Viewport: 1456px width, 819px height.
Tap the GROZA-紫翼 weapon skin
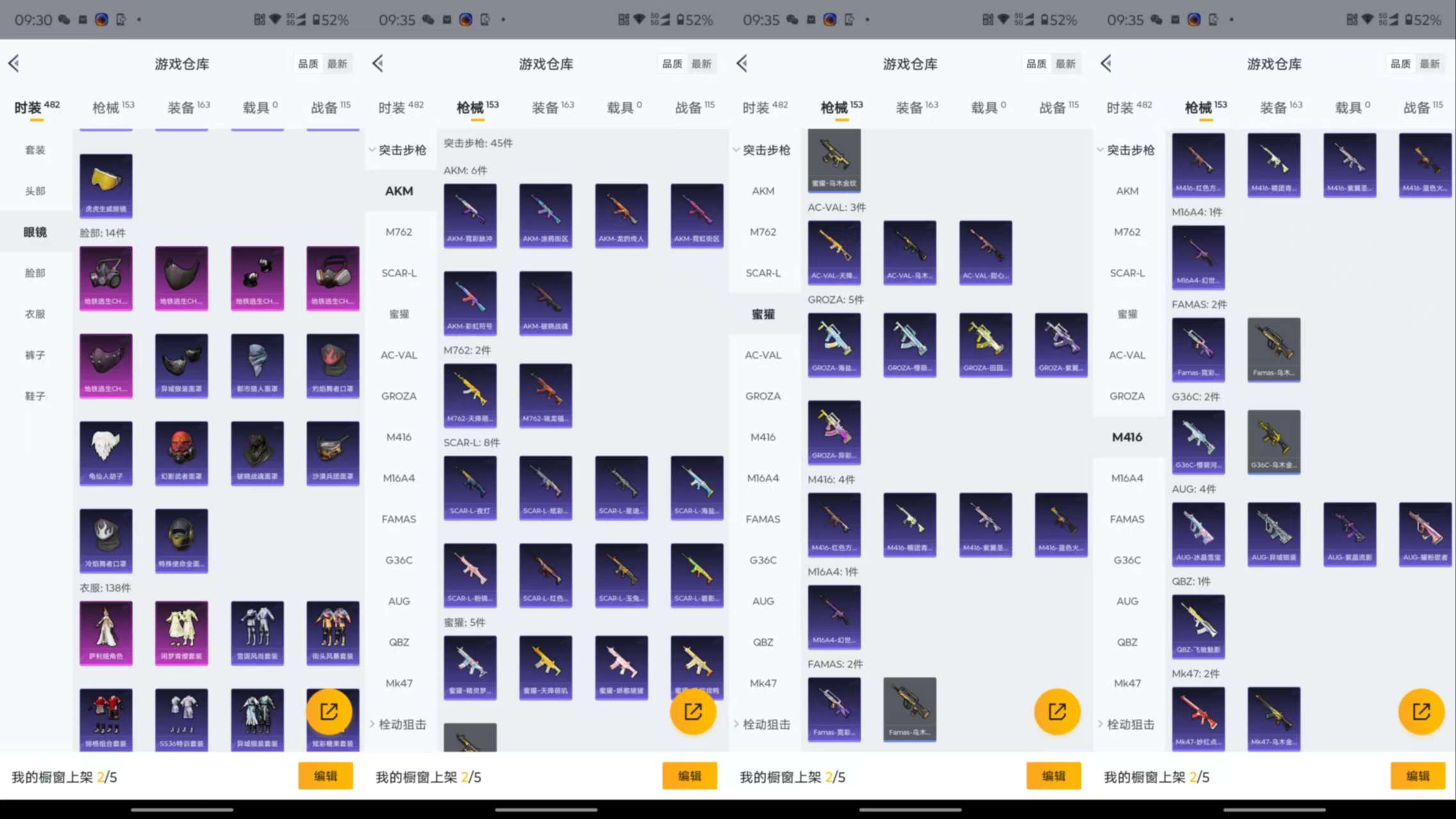point(1060,345)
